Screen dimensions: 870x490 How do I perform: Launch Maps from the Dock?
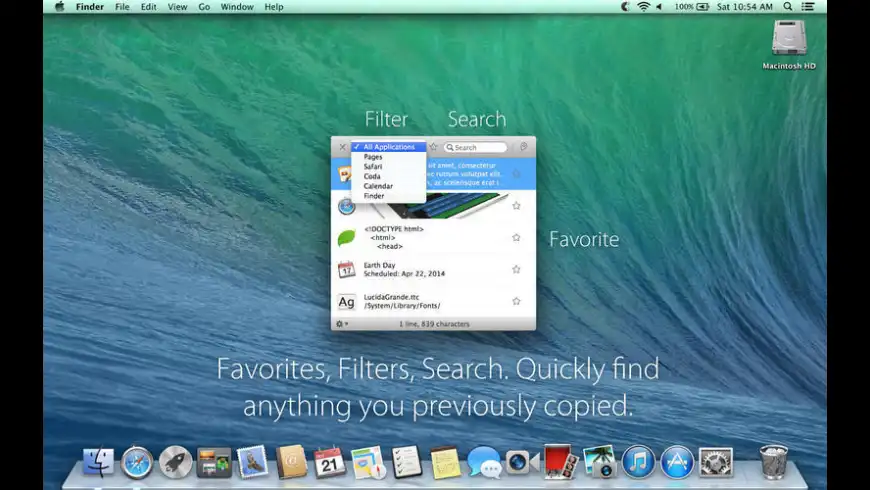tap(368, 462)
